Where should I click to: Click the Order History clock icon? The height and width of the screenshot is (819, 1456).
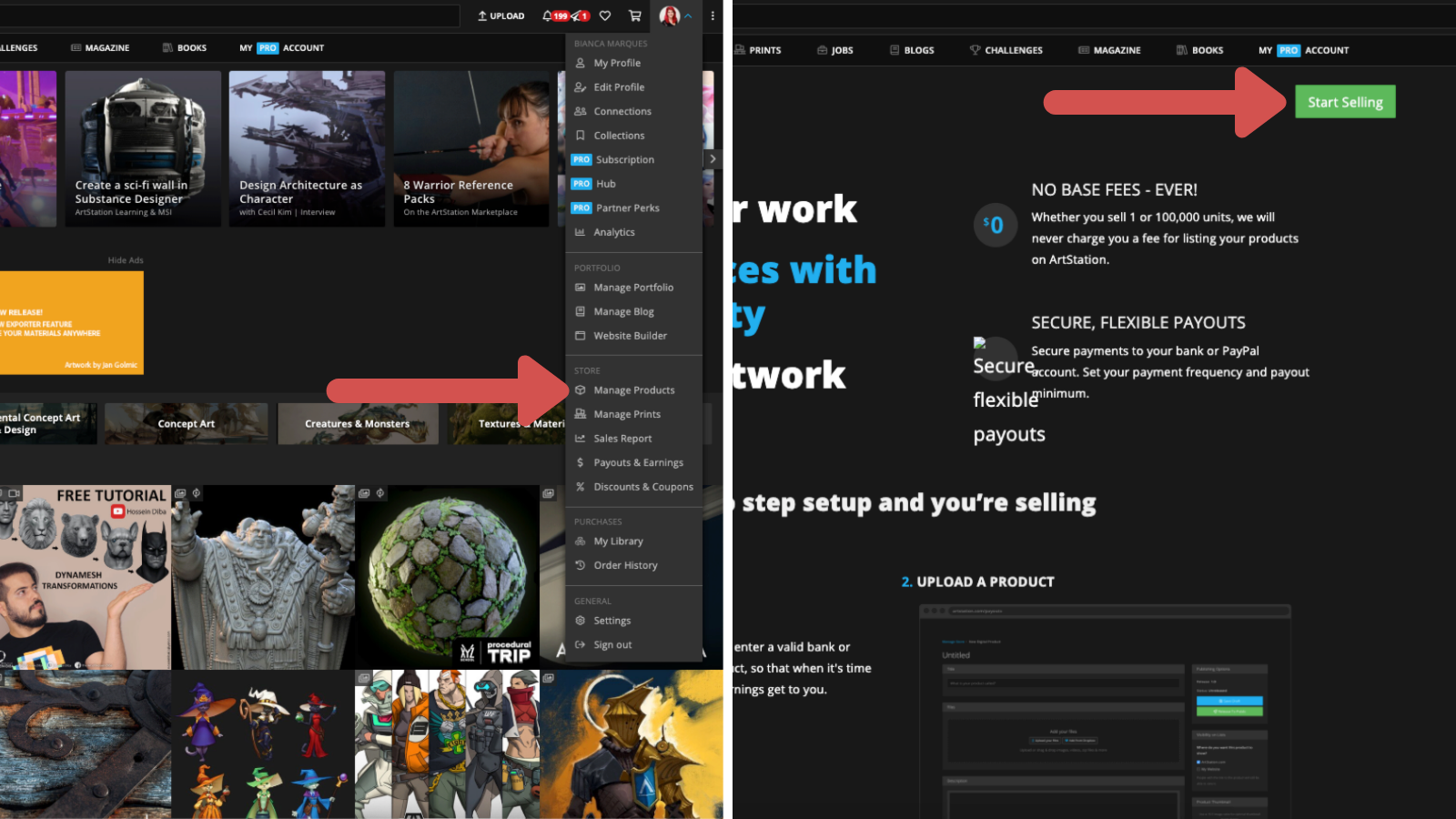tap(580, 565)
